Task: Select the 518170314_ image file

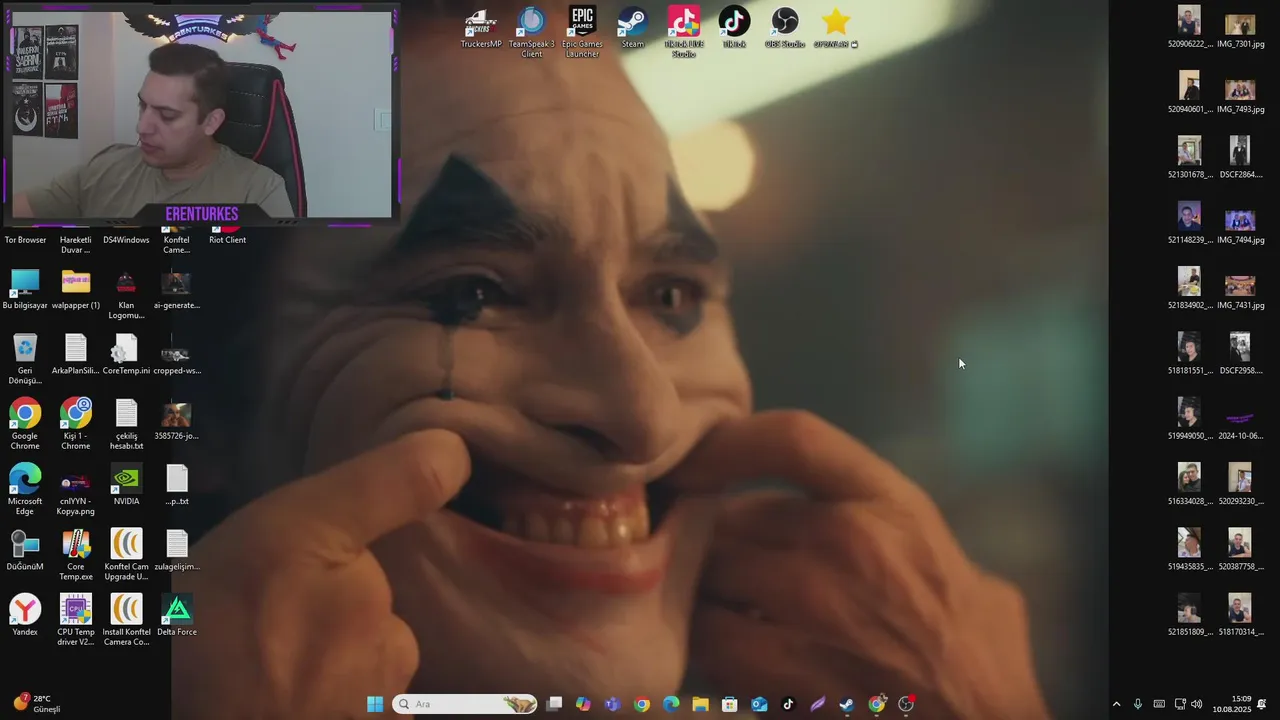Action: (1240, 615)
